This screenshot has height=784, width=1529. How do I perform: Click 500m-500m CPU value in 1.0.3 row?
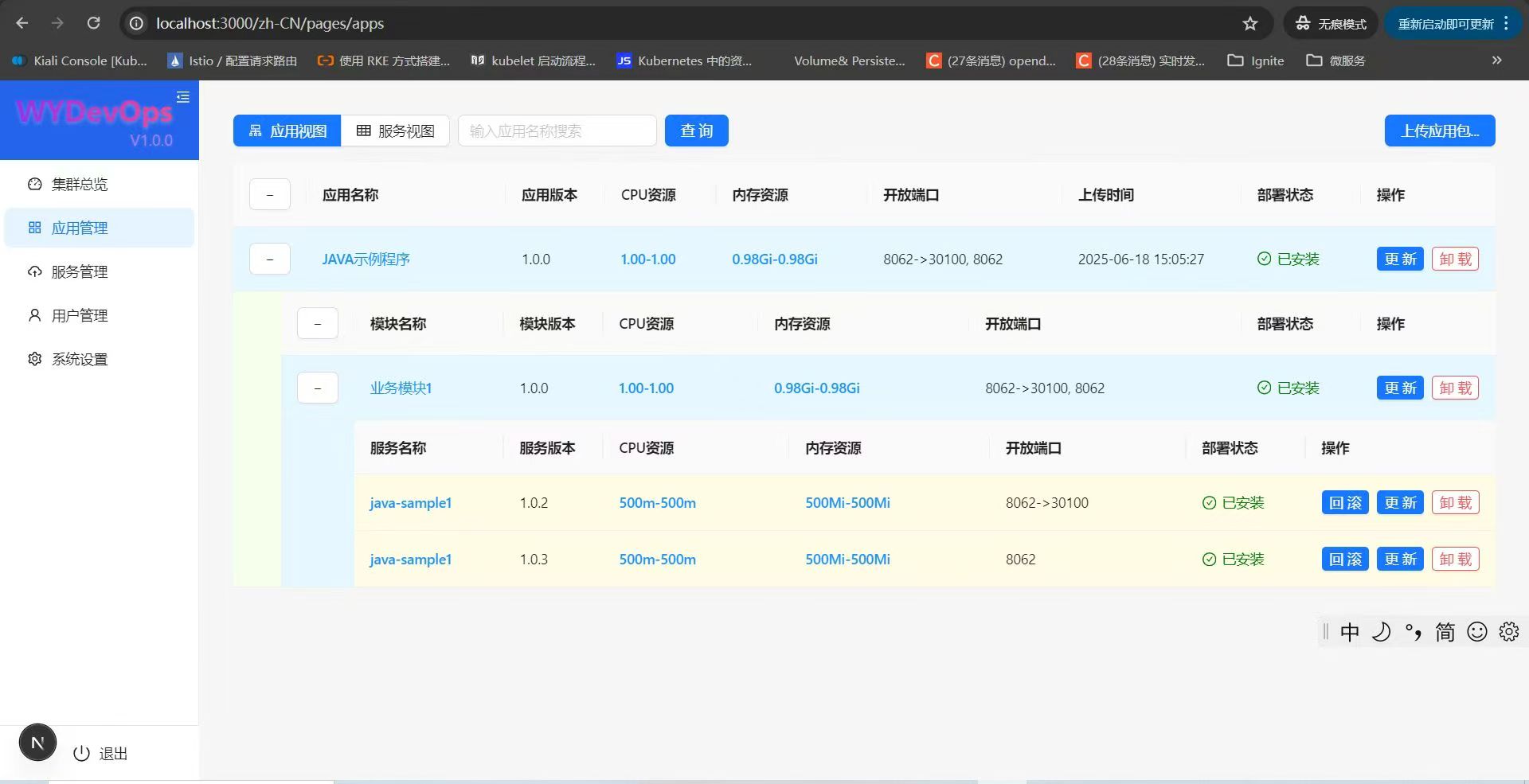click(x=657, y=559)
